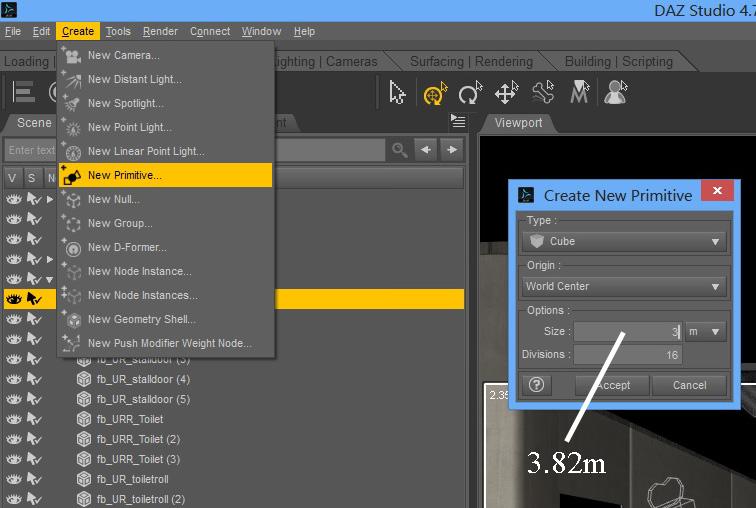The width and height of the screenshot is (756, 508).
Task: Click Accept in Create New Primitive dialog
Action: coord(612,385)
